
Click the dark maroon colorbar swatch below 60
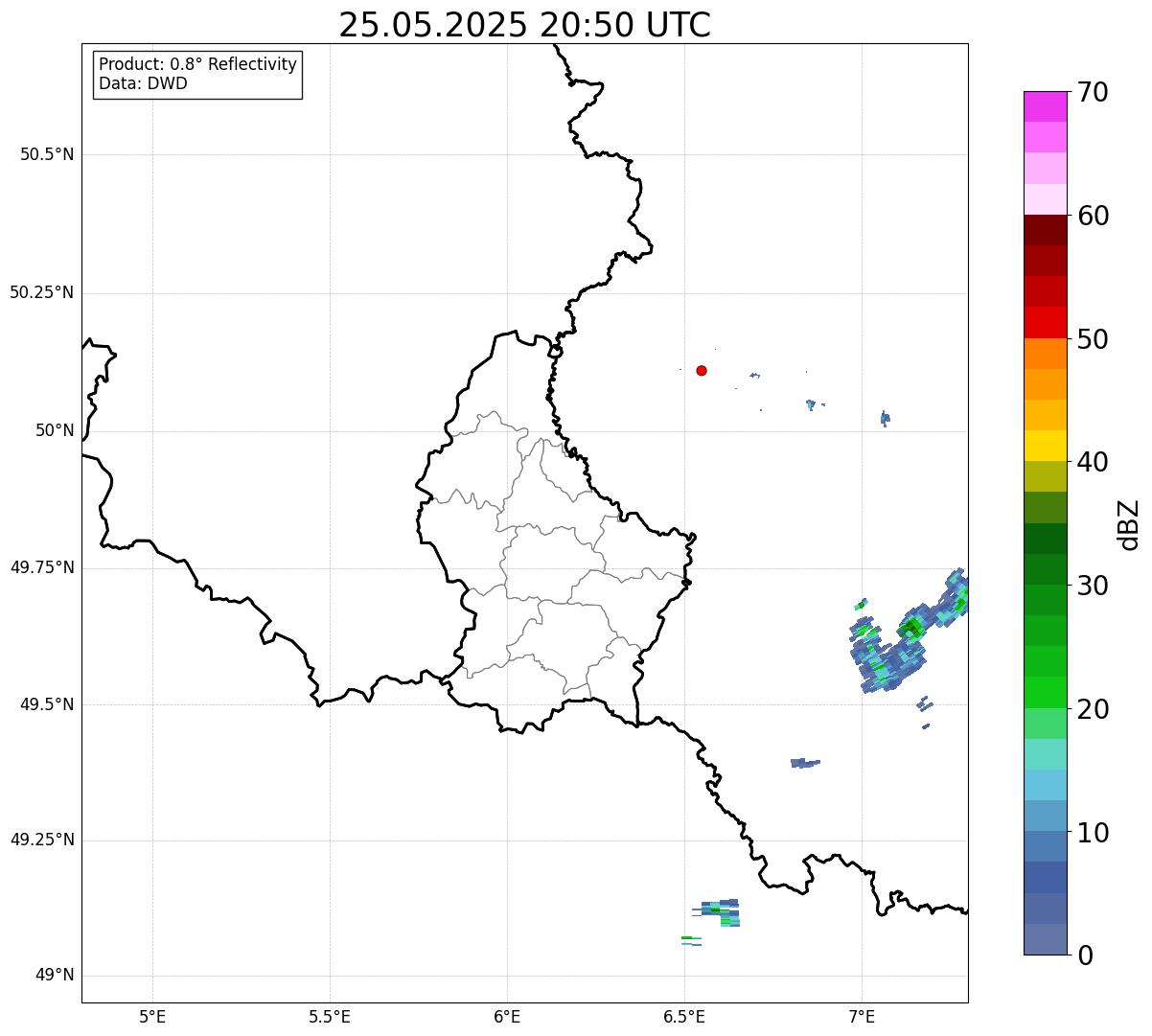click(1046, 230)
